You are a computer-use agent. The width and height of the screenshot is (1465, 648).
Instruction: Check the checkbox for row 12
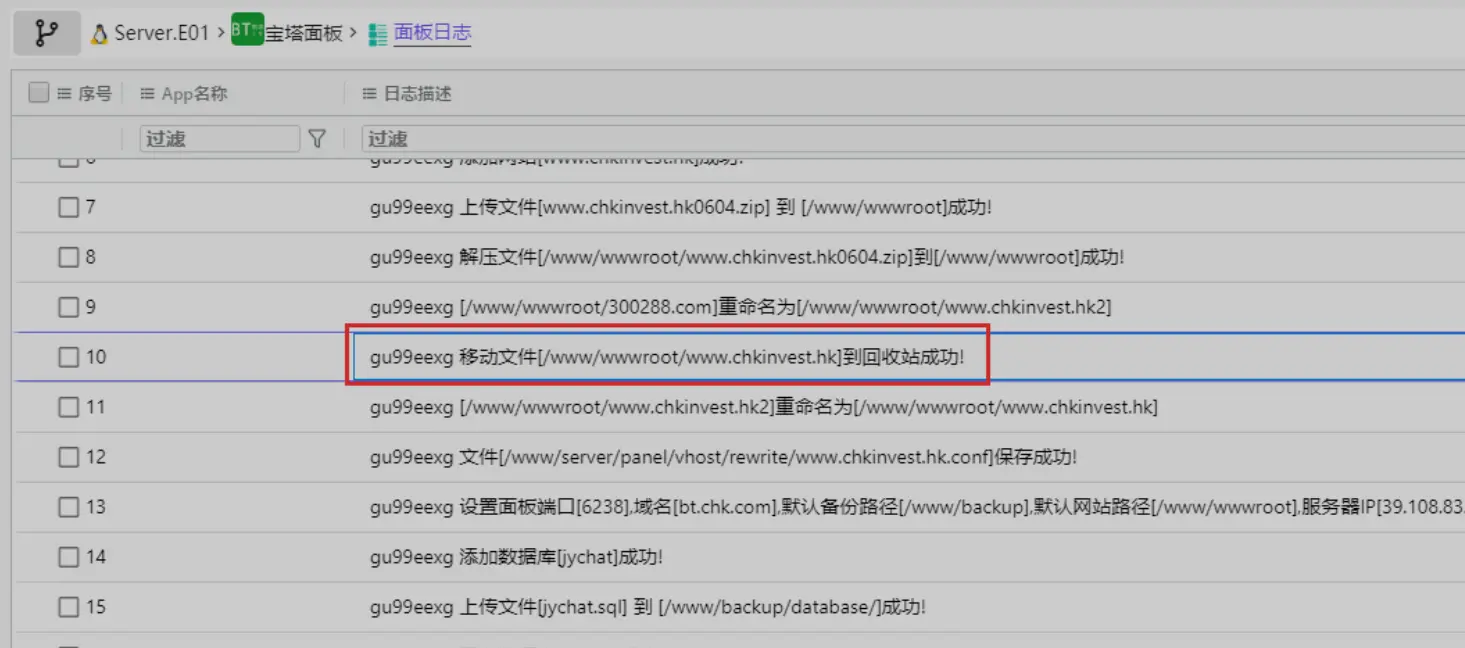point(68,457)
